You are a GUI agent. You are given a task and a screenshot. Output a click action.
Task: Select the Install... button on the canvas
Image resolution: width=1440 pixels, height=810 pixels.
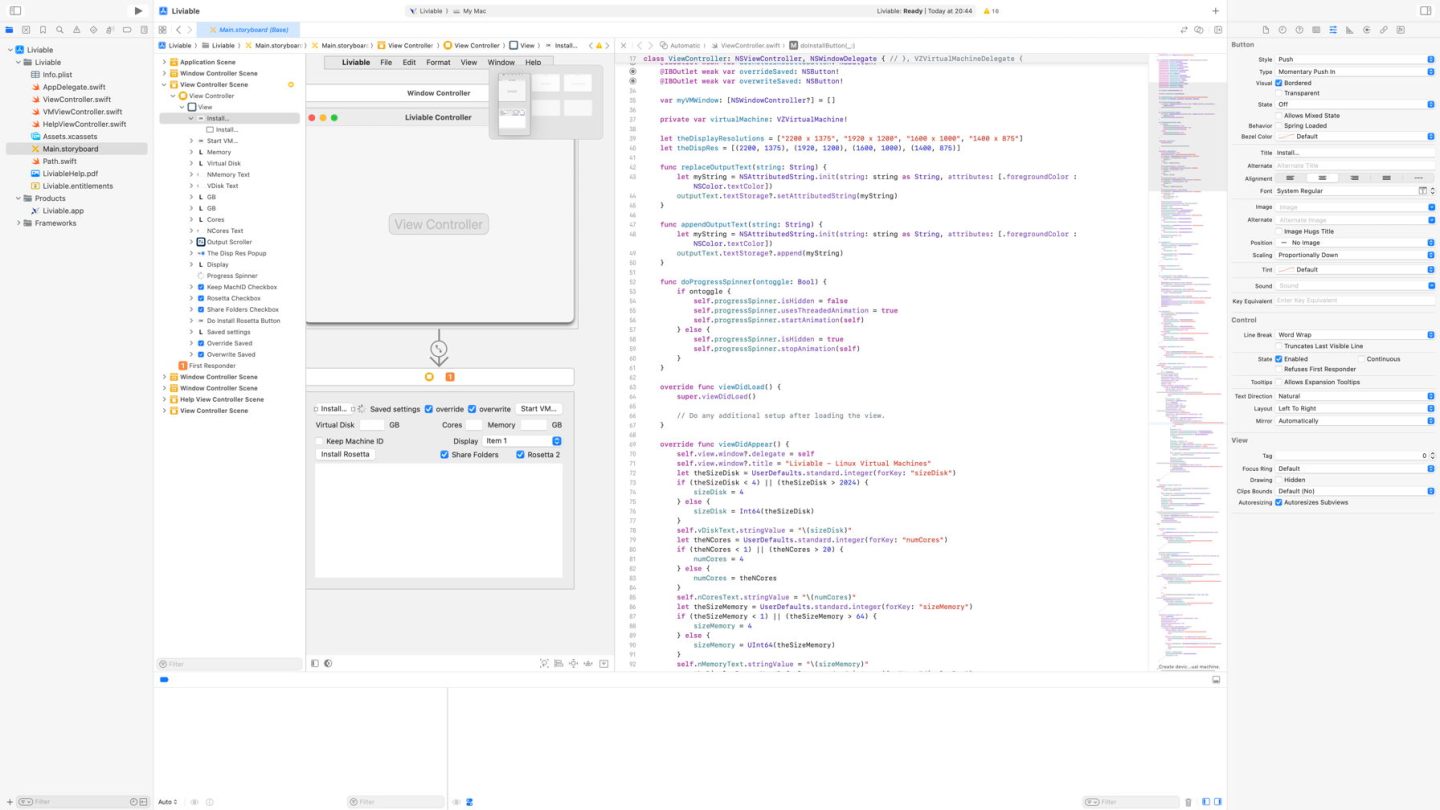coord(333,409)
